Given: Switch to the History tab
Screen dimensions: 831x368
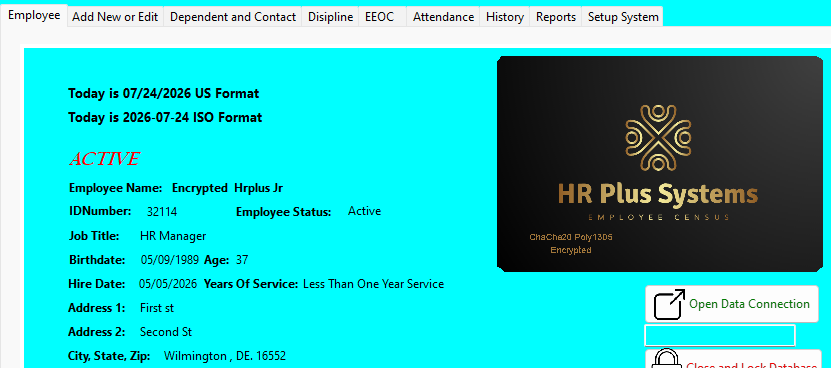Looking at the screenshot, I should tap(505, 17).
